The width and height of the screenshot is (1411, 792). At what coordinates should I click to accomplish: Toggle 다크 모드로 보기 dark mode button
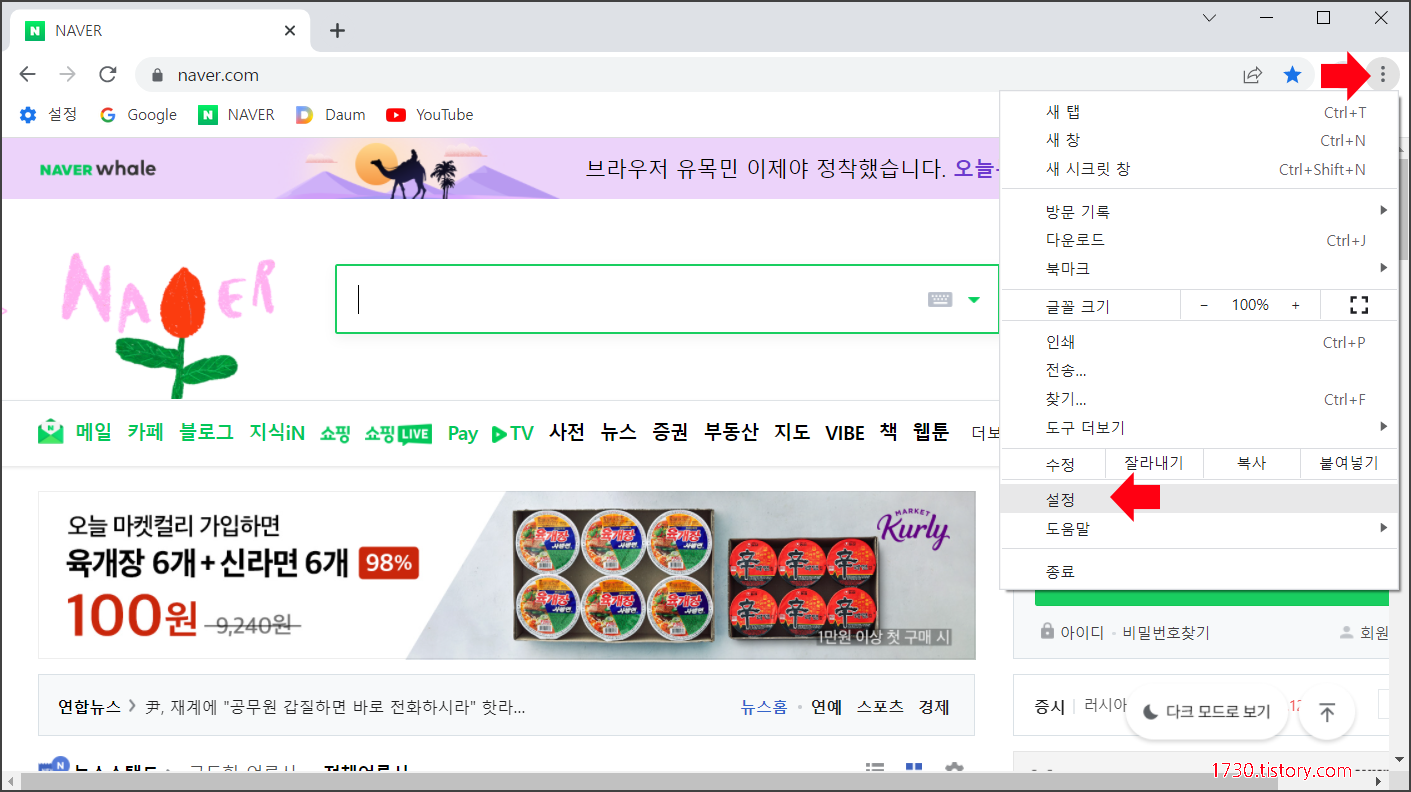1206,712
